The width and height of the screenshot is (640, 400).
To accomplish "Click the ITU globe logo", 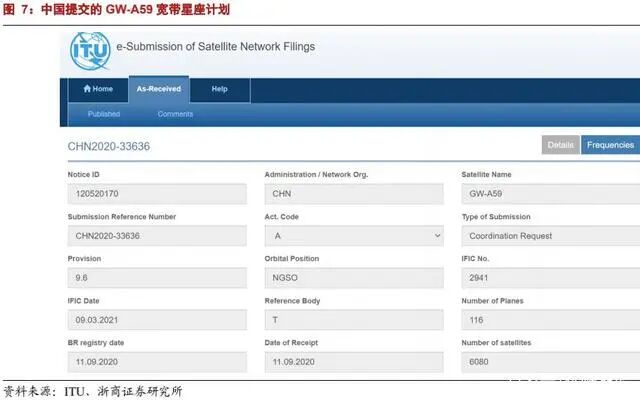I will (x=90, y=51).
